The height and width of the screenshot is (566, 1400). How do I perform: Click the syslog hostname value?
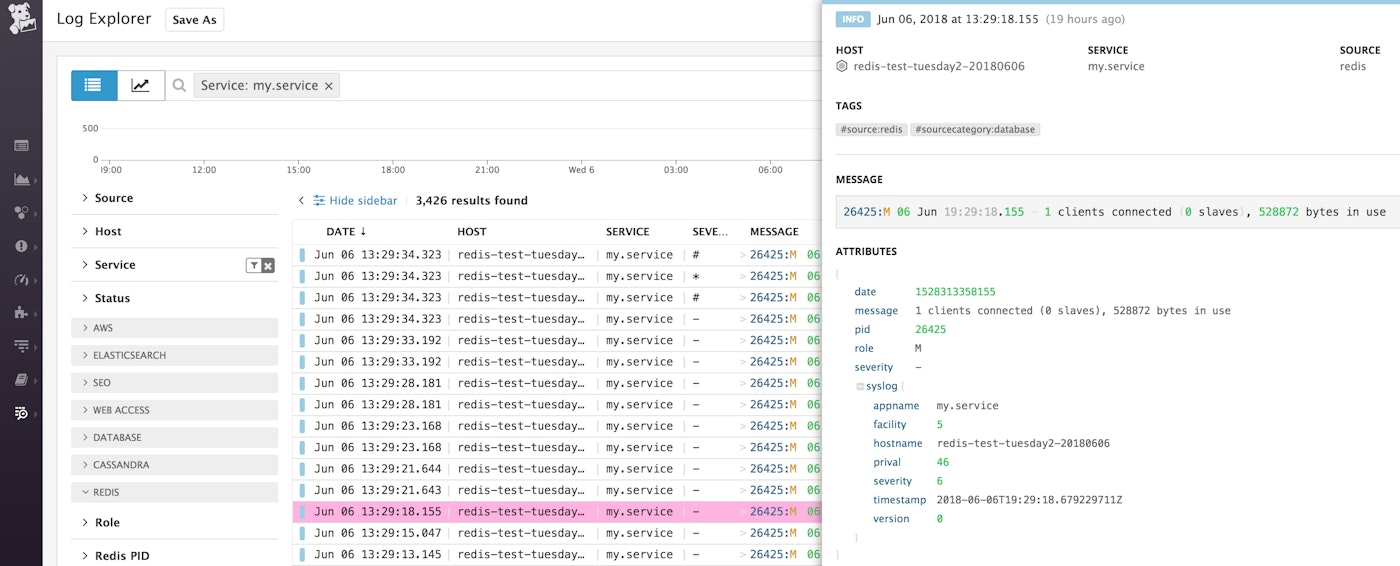(1023, 443)
